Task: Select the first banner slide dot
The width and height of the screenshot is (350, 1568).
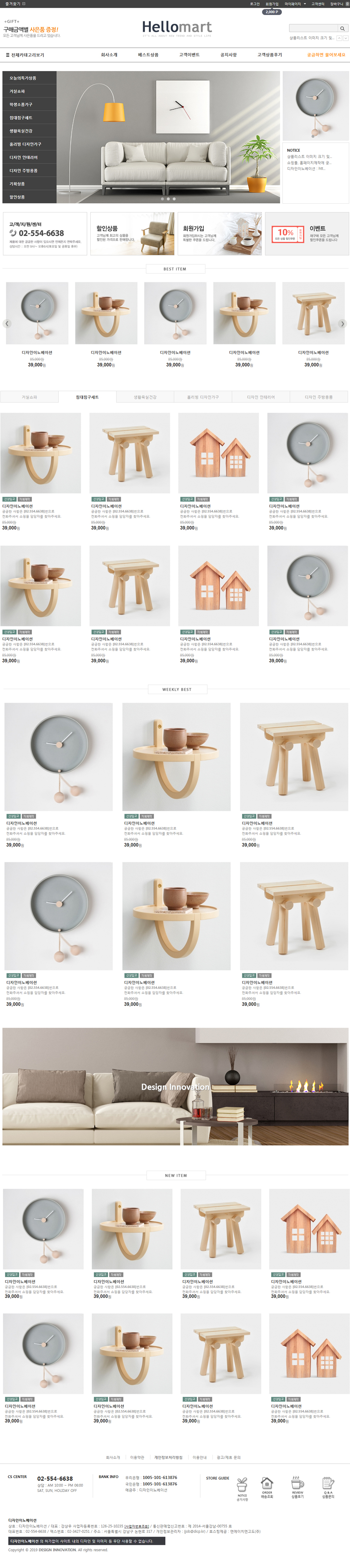Action: tap(162, 198)
